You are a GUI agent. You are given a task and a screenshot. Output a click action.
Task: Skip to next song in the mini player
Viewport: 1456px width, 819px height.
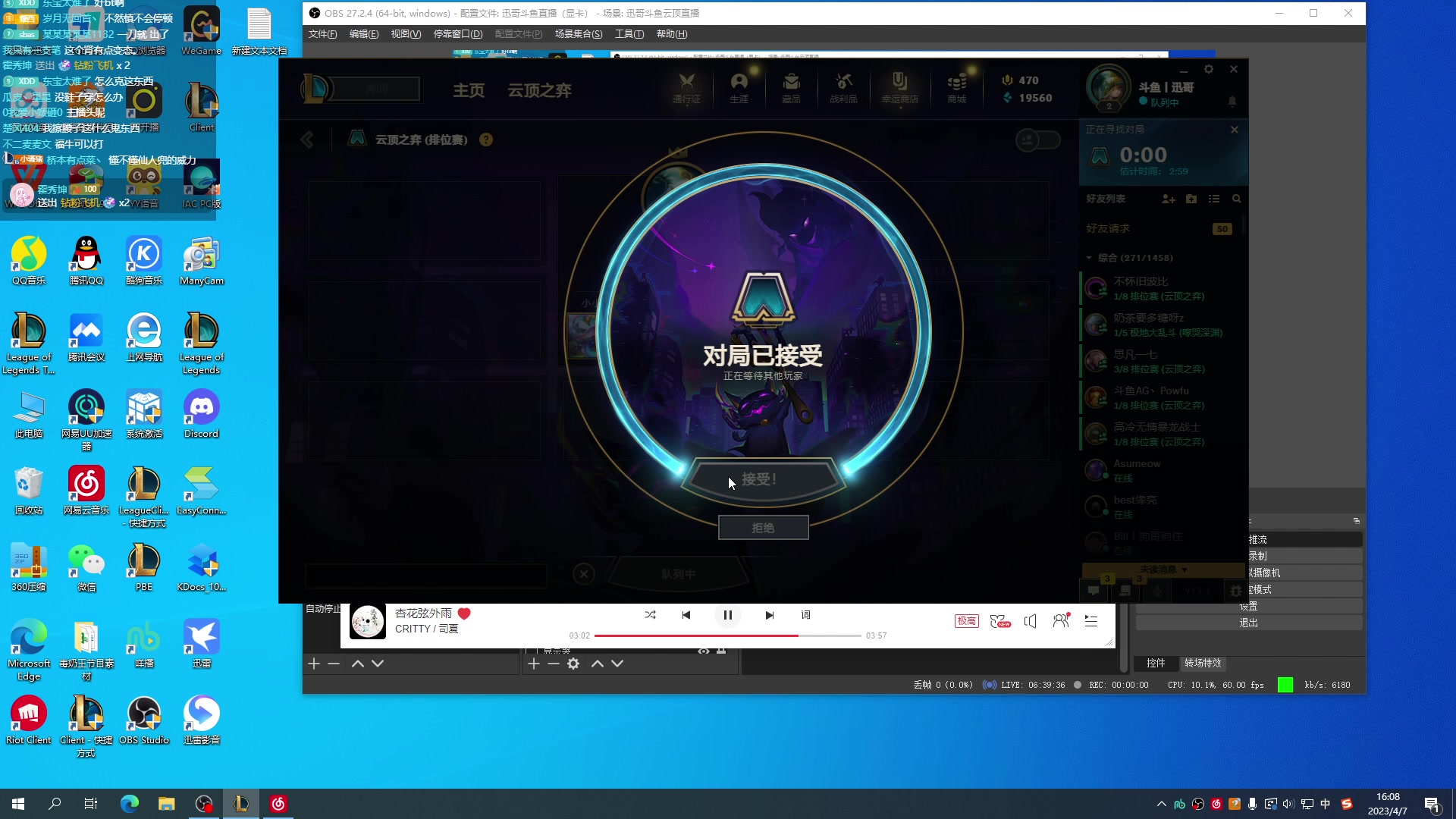[769, 615]
